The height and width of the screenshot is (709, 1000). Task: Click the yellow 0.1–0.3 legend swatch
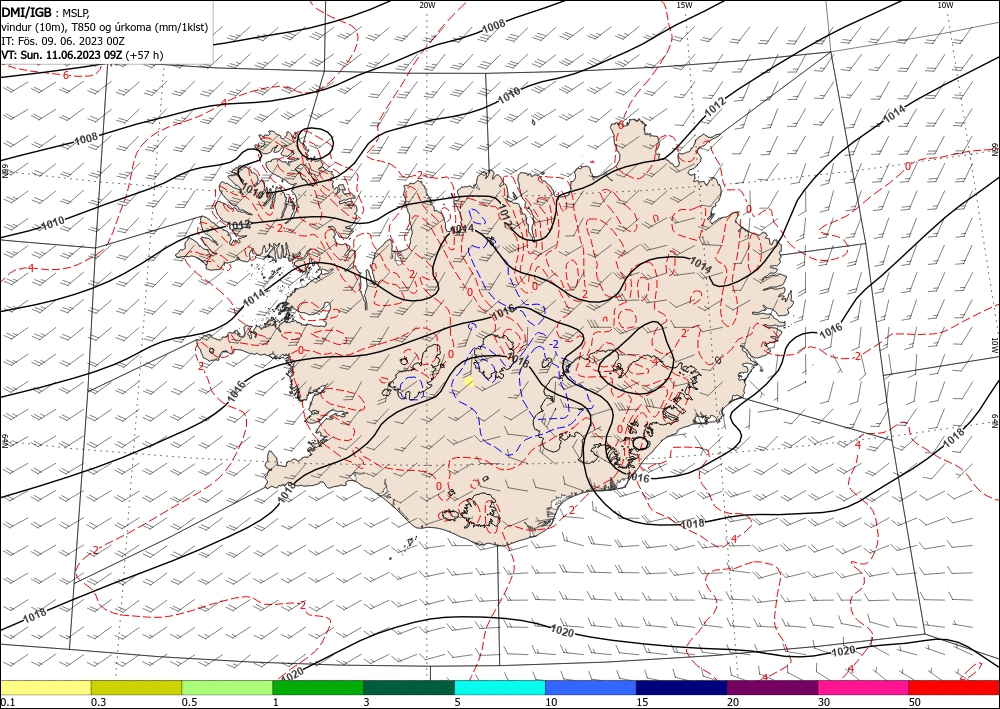pyautogui.click(x=46, y=687)
